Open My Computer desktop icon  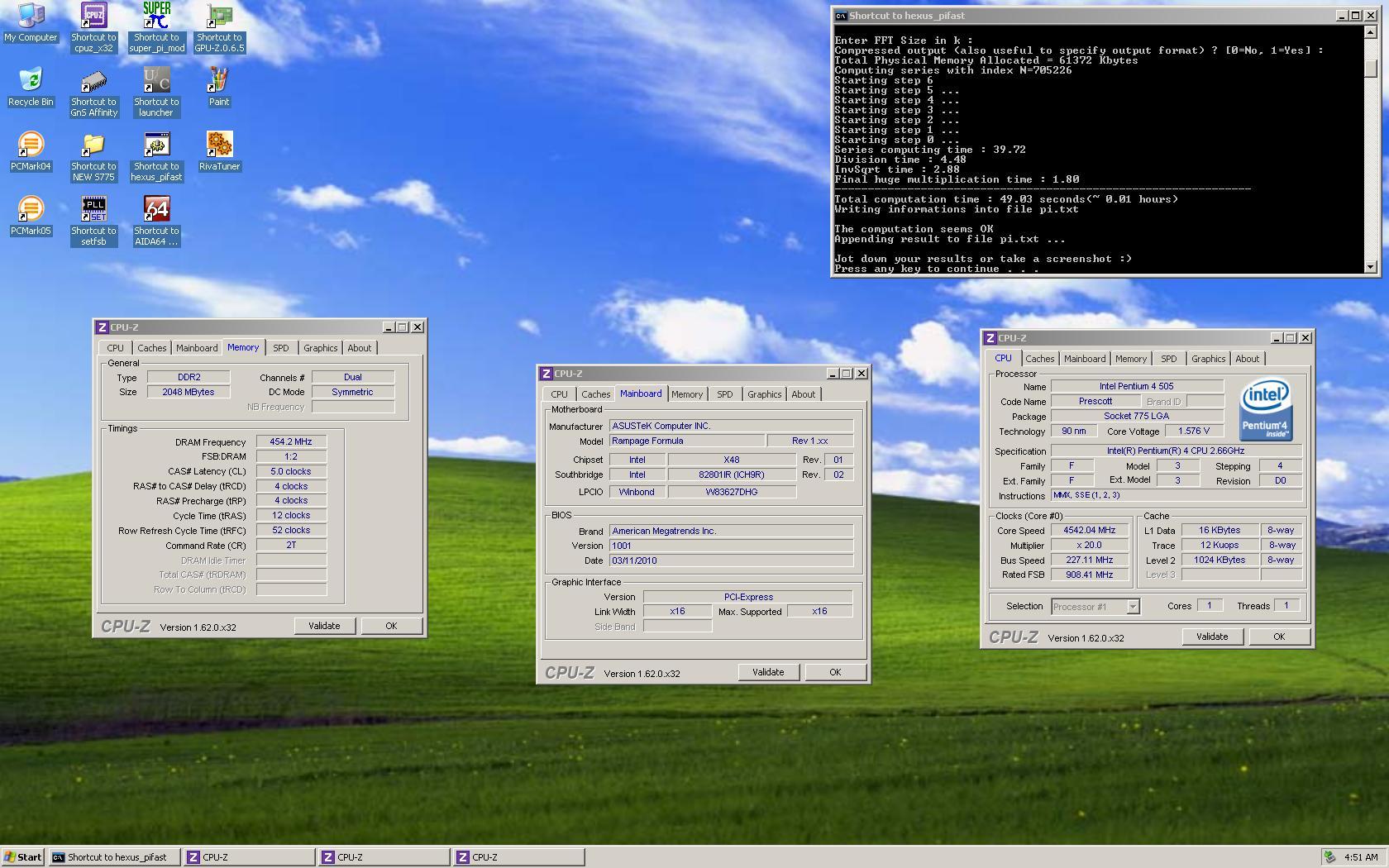(x=31, y=22)
